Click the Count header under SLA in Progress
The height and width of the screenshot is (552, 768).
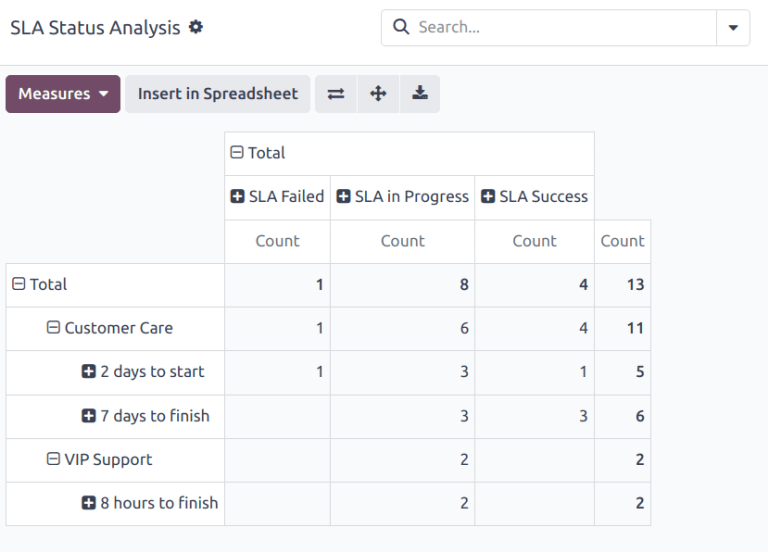tap(402, 241)
